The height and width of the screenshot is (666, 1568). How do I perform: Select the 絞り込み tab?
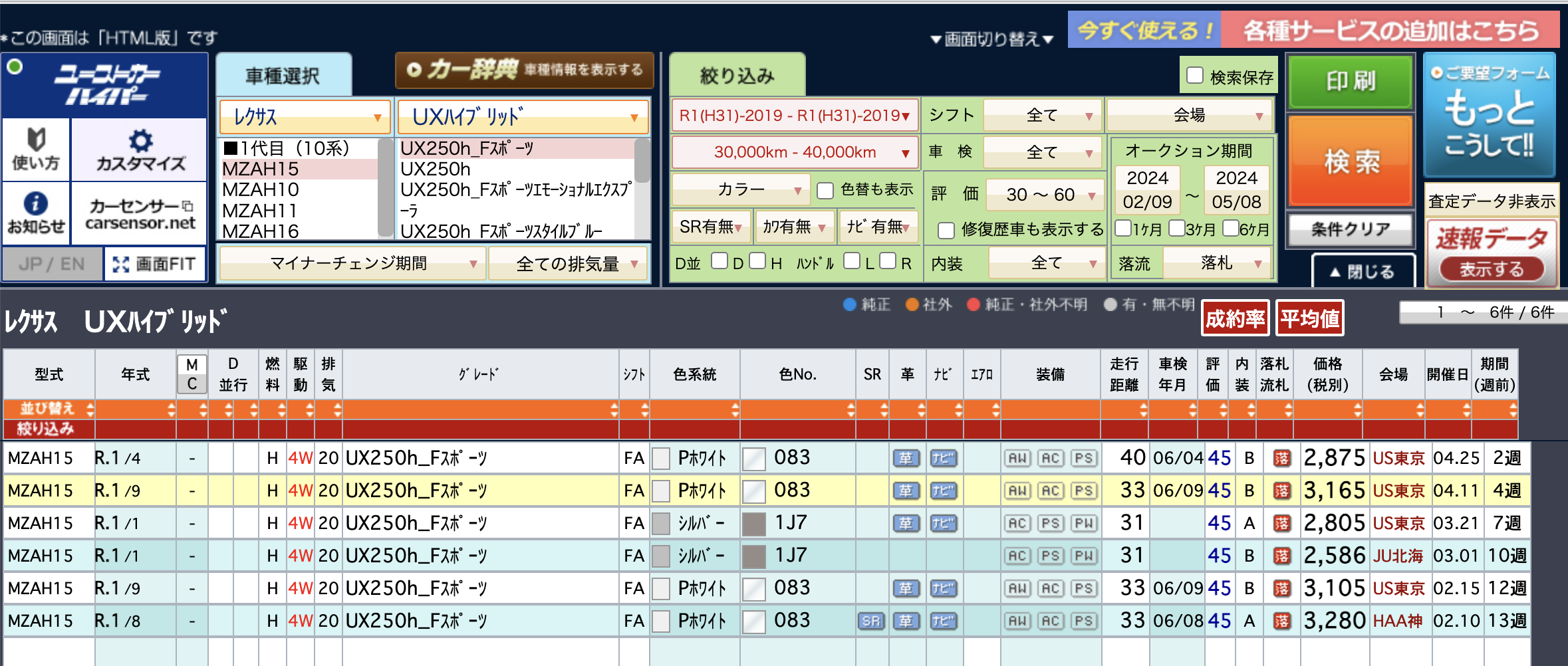point(737,76)
